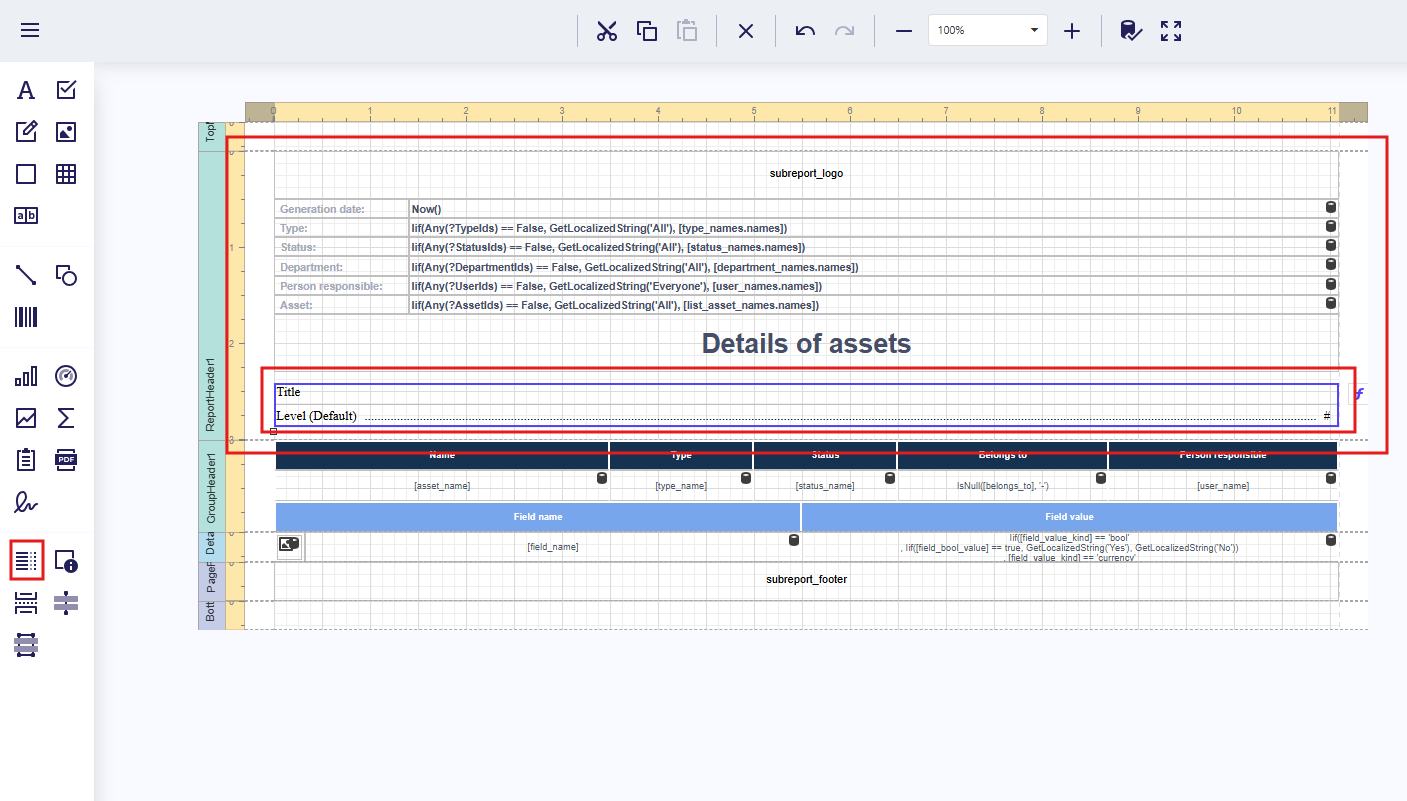Click the validate bindings database icon
Viewport: 1407px width, 801px height.
[1131, 30]
